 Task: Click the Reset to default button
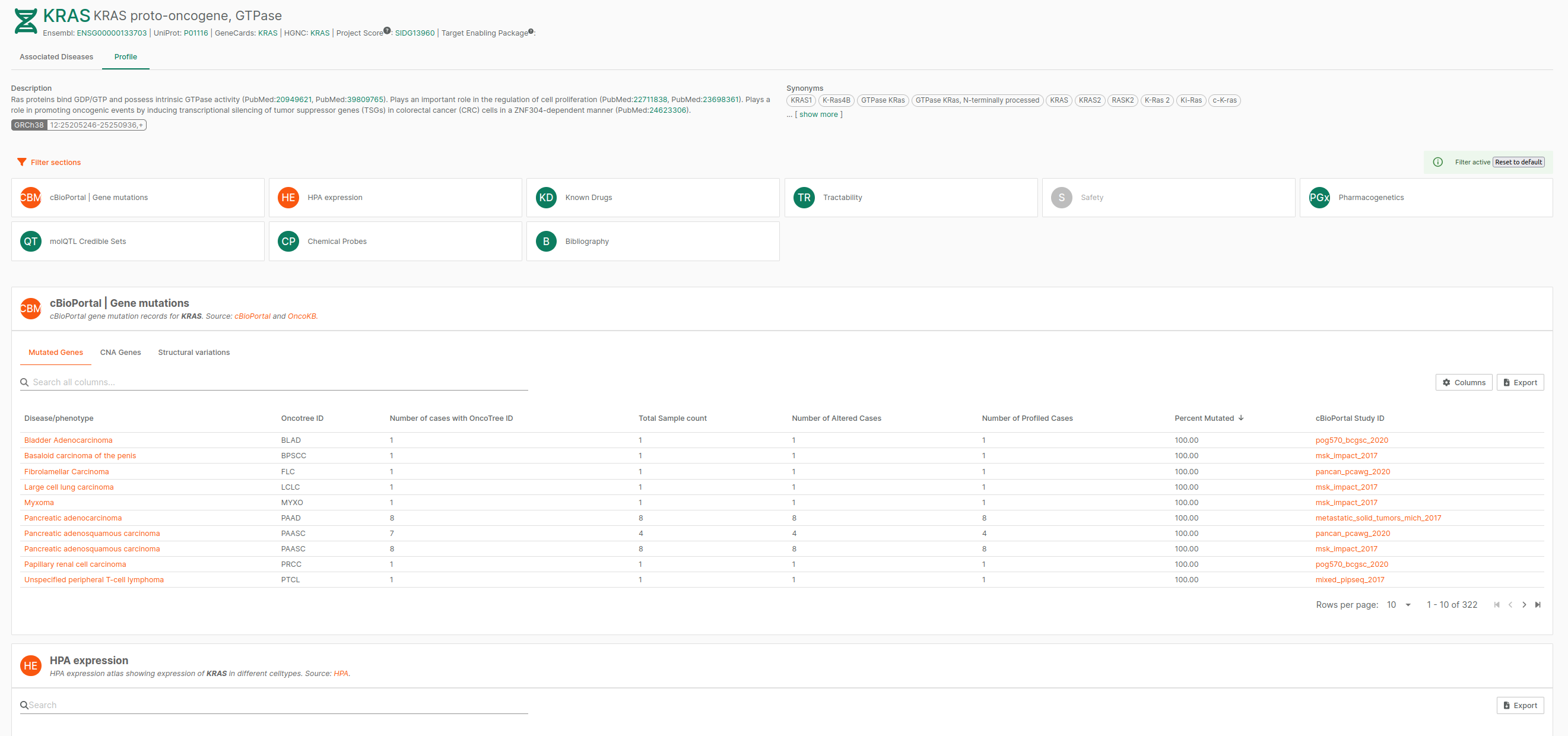[x=1518, y=162]
